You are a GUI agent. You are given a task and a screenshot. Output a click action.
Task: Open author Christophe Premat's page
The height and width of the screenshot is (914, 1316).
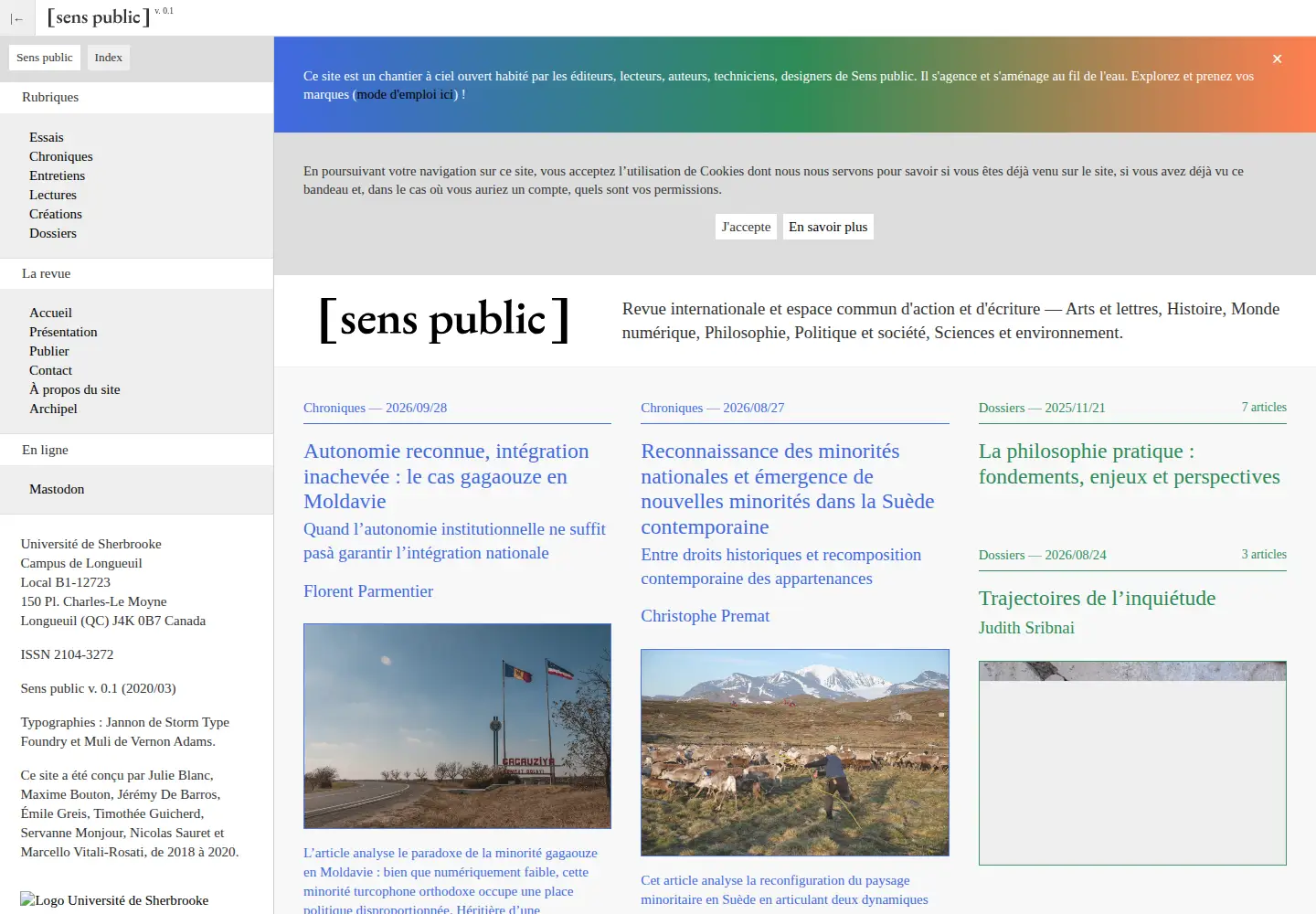point(706,616)
